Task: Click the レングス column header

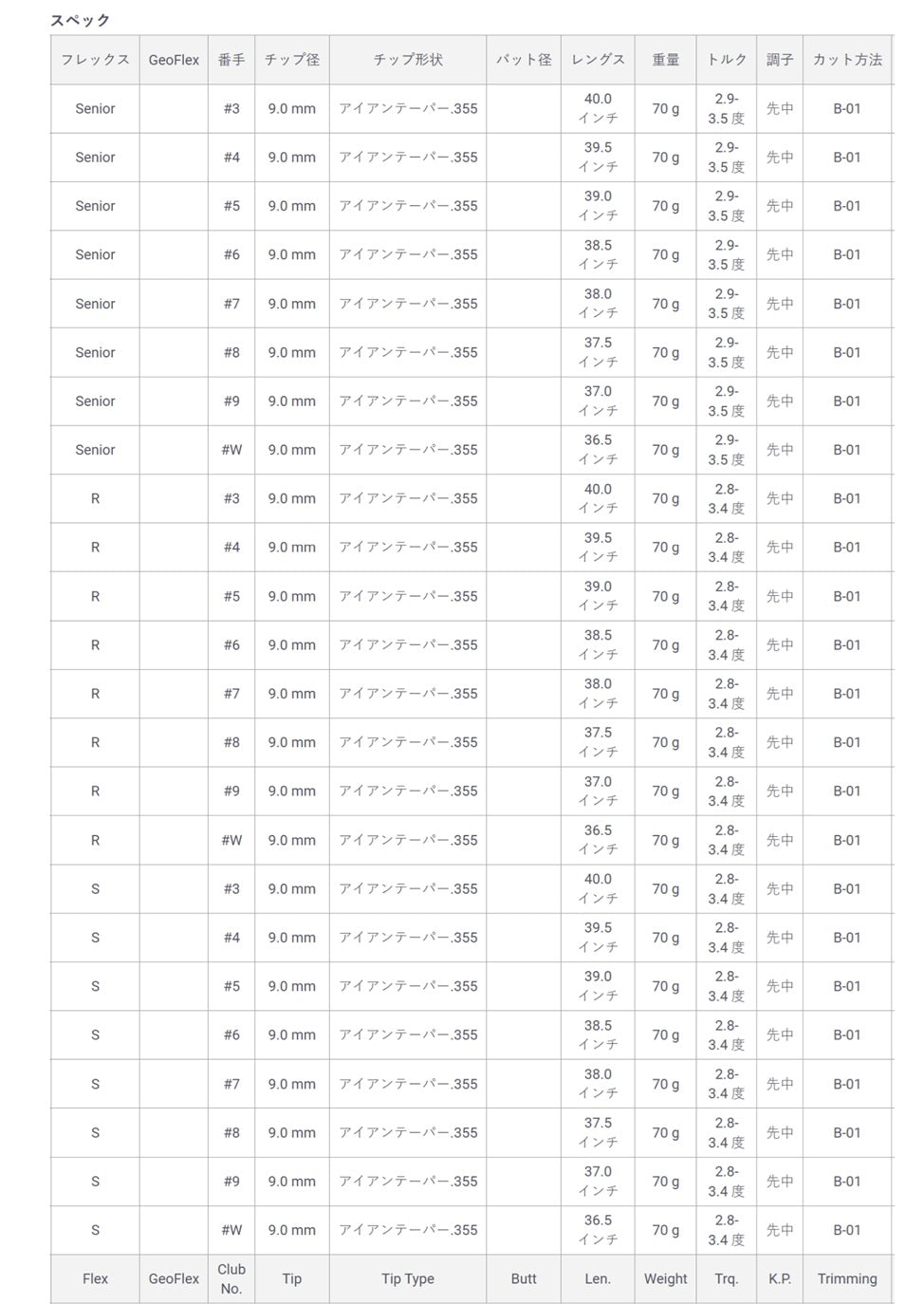Action: 598,60
